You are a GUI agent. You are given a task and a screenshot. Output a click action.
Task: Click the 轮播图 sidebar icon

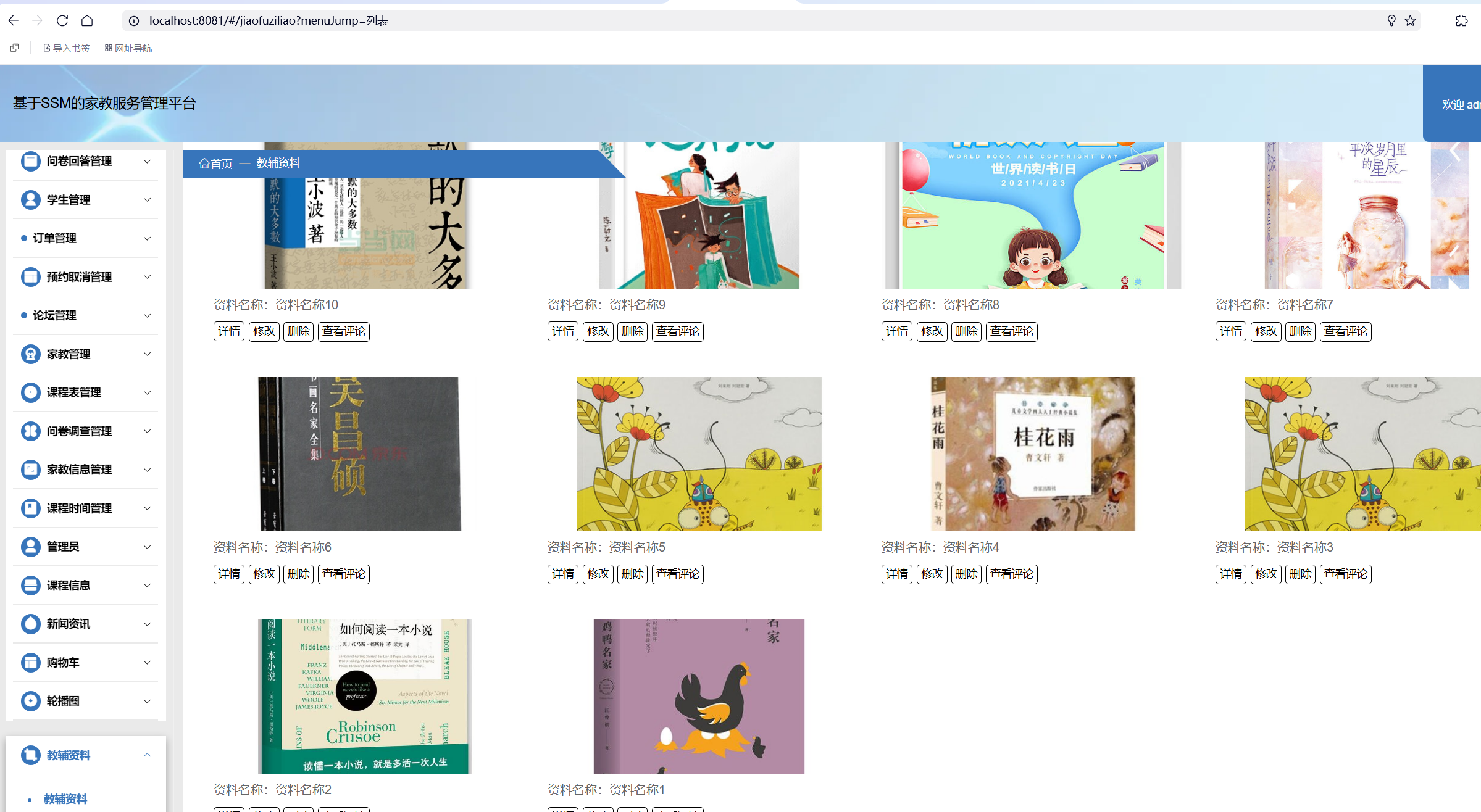click(30, 701)
